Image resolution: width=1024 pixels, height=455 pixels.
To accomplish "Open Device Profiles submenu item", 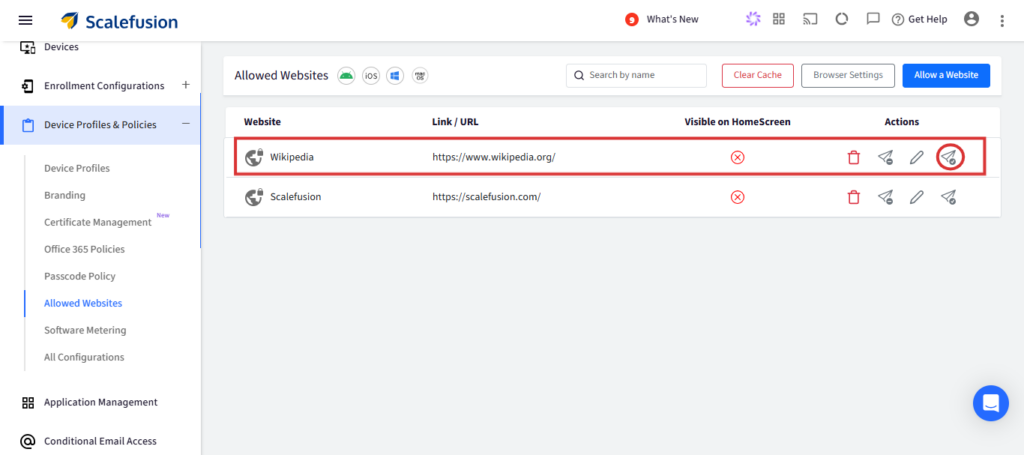I will (x=77, y=168).
